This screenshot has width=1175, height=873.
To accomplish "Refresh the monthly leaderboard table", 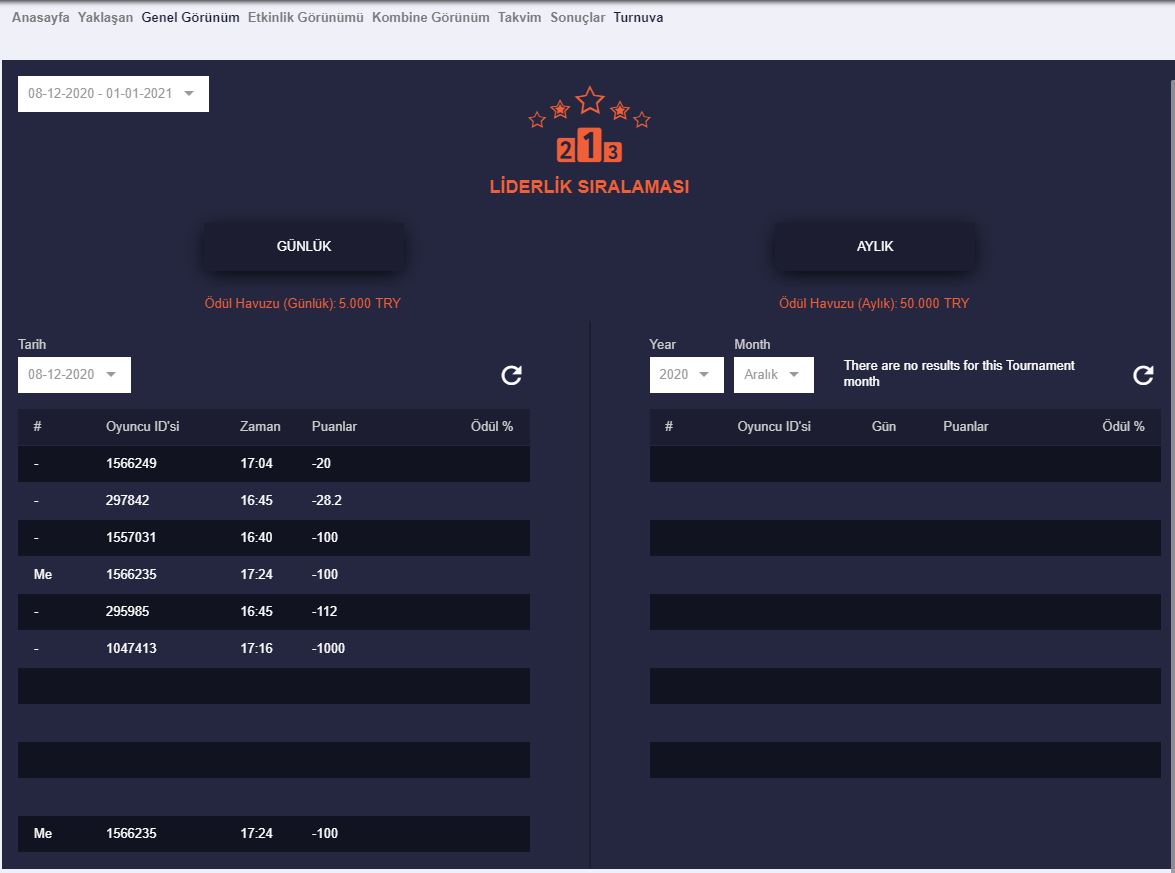I will click(1143, 375).
